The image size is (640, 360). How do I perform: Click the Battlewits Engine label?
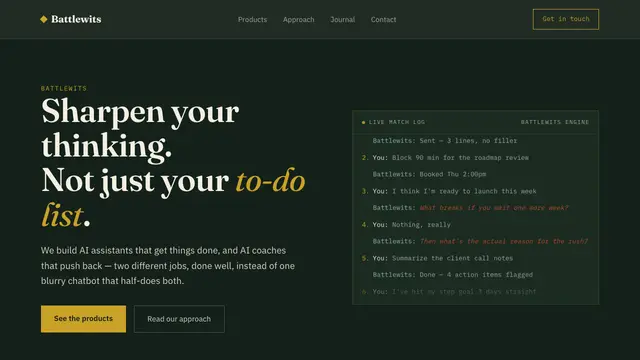point(555,122)
